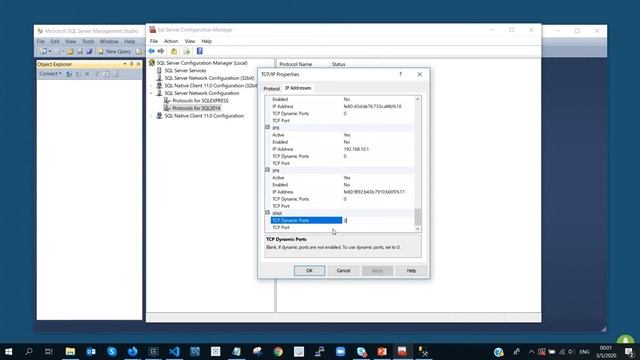Open File menu in Configuration Manager
This screenshot has height=360, width=640.
154,41
